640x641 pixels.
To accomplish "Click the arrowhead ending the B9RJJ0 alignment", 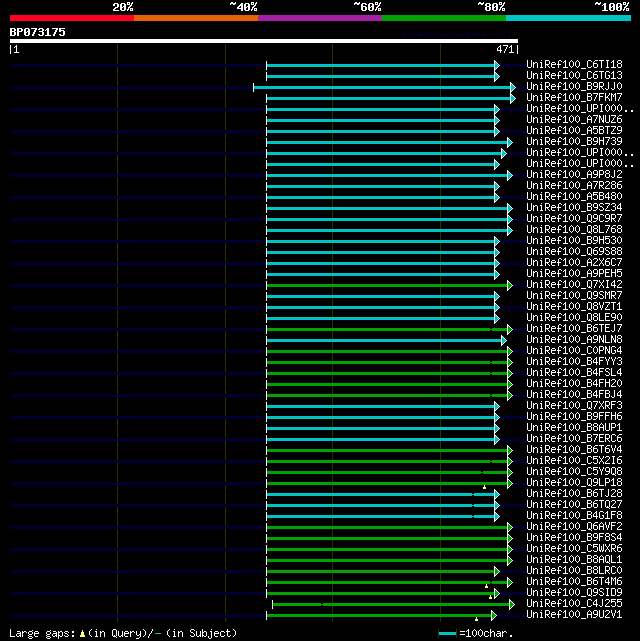I will coord(513,87).
